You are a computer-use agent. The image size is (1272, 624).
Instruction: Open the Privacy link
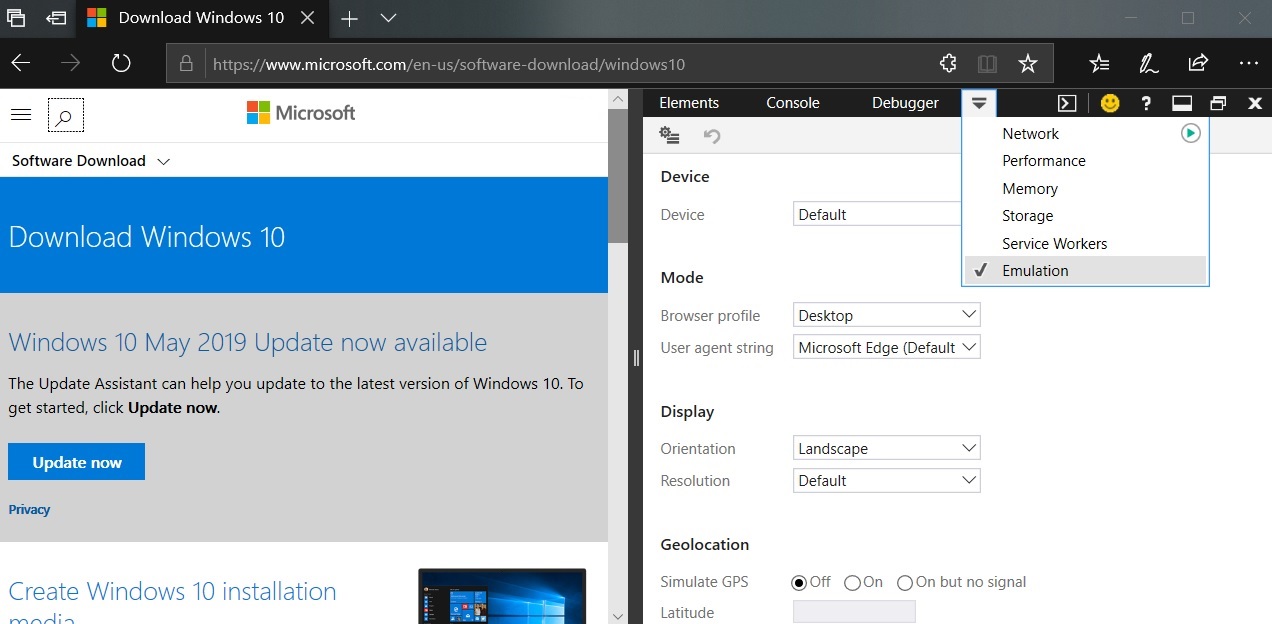pos(29,510)
